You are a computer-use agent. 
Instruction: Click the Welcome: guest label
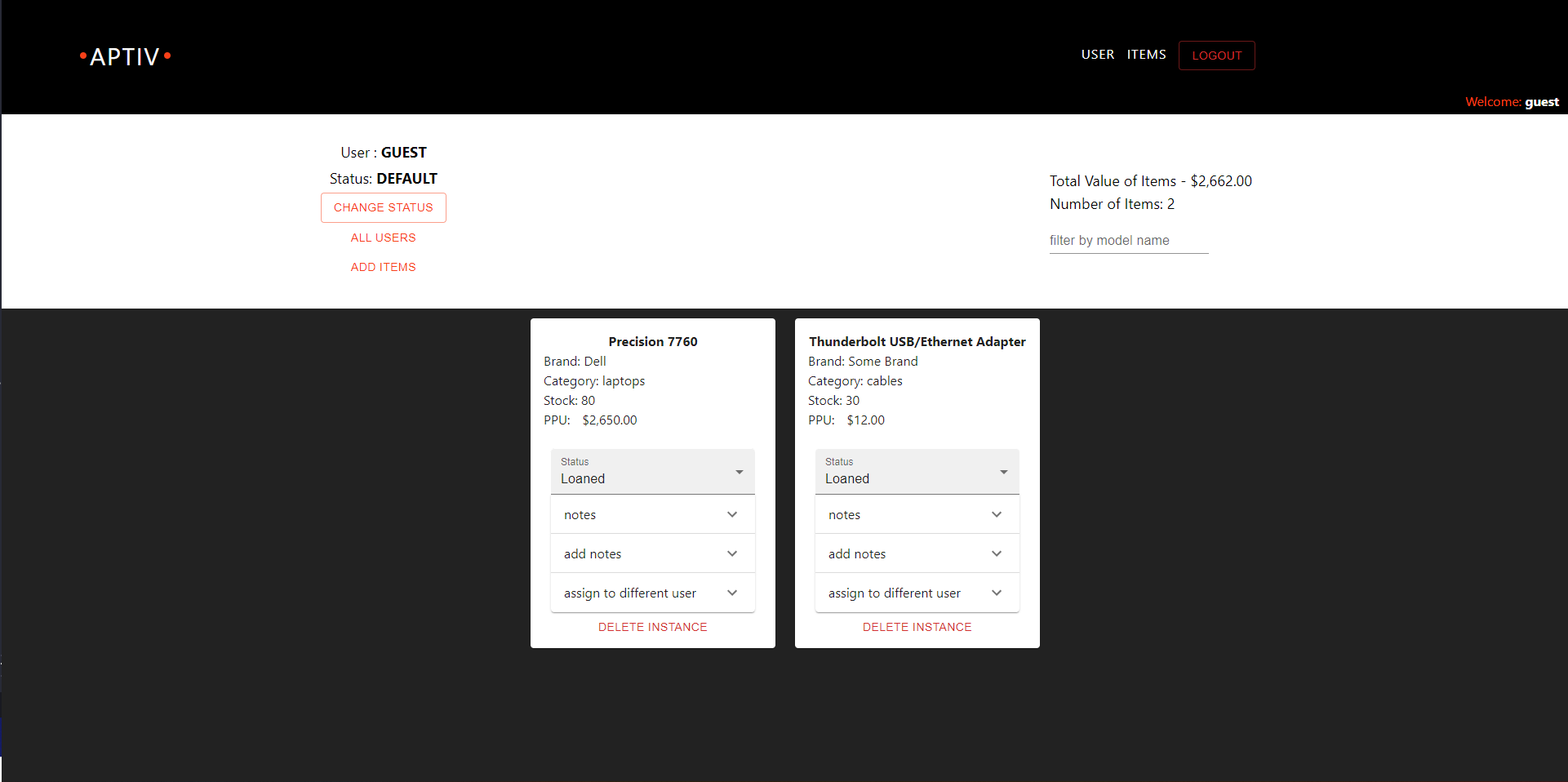(1512, 102)
